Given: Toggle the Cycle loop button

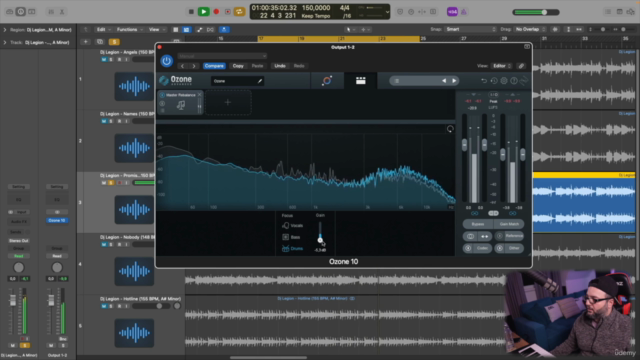Looking at the screenshot, I should [x=239, y=12].
